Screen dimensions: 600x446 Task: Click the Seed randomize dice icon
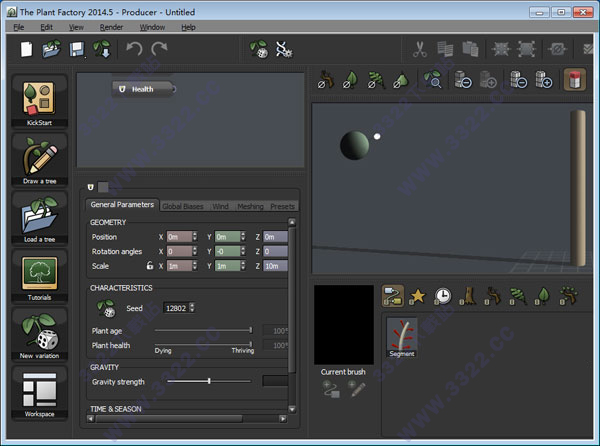[x=106, y=308]
